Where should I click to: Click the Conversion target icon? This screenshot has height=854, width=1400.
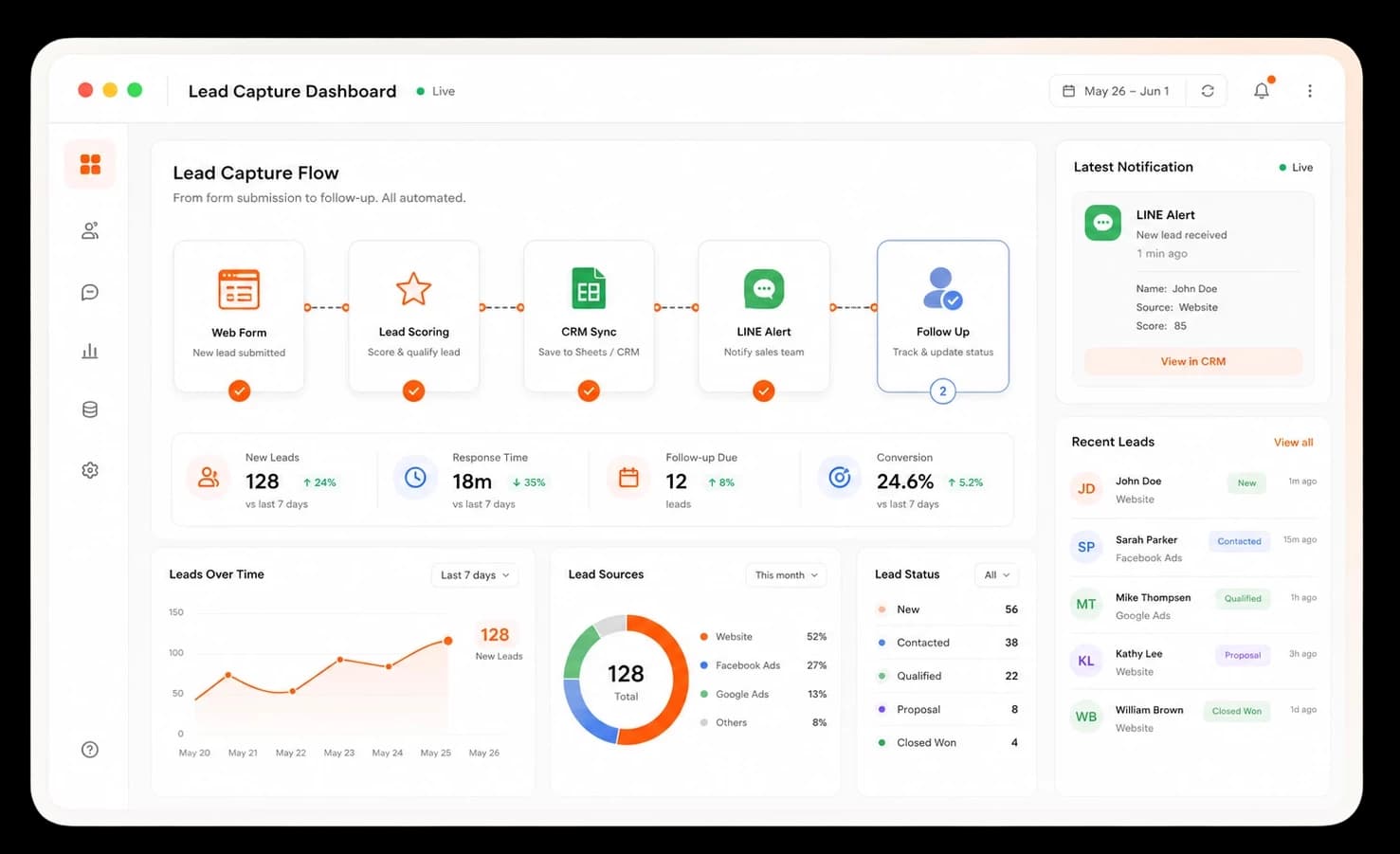[840, 478]
